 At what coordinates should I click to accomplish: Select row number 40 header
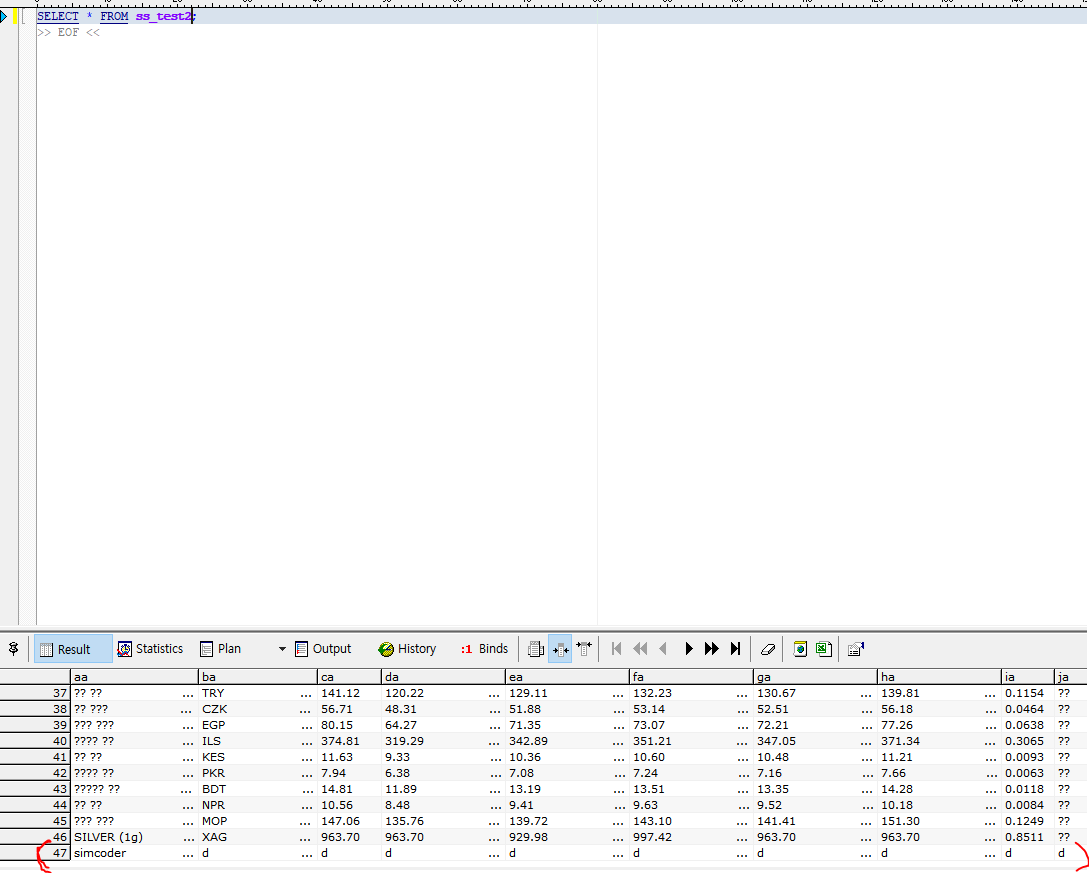(x=35, y=741)
